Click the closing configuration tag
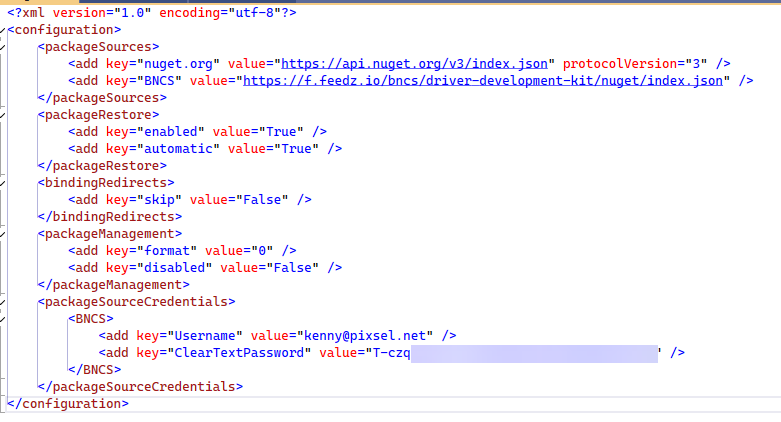 pos(67,403)
